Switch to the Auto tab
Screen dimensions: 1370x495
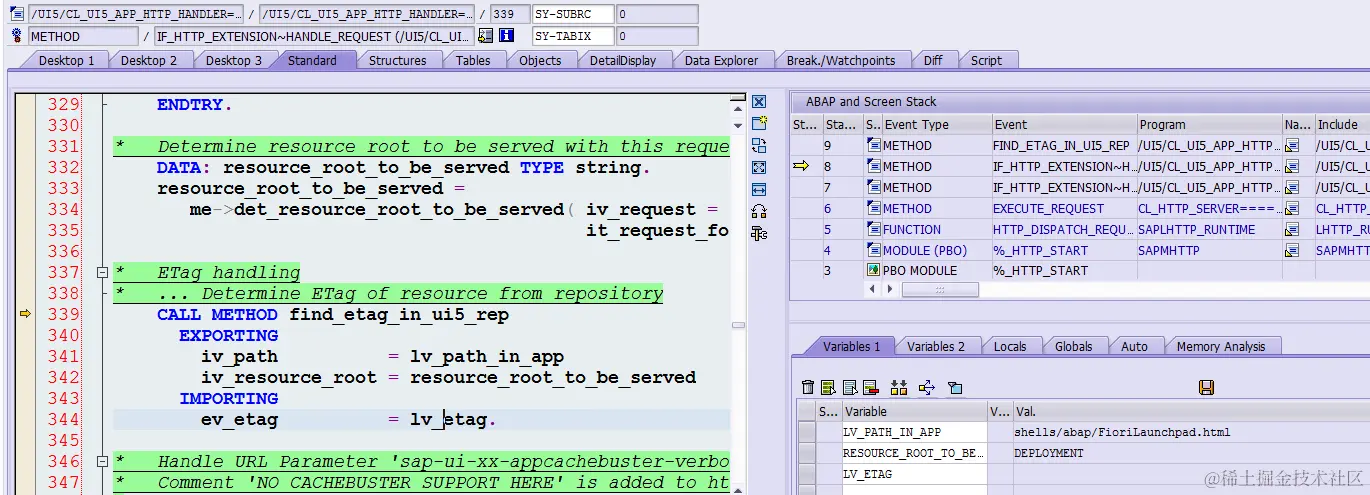[1135, 346]
